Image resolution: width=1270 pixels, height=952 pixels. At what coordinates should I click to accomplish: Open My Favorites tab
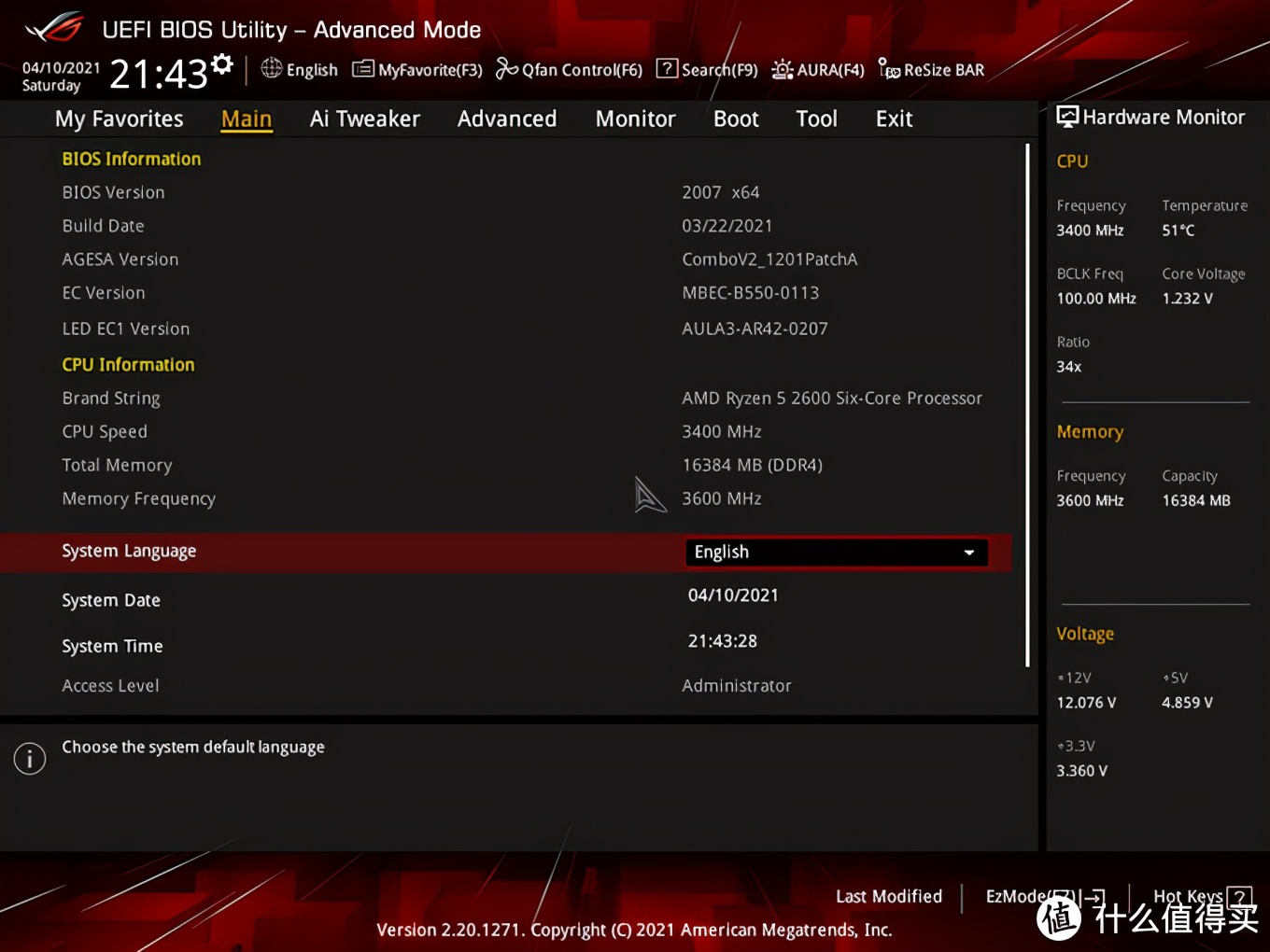point(120,119)
